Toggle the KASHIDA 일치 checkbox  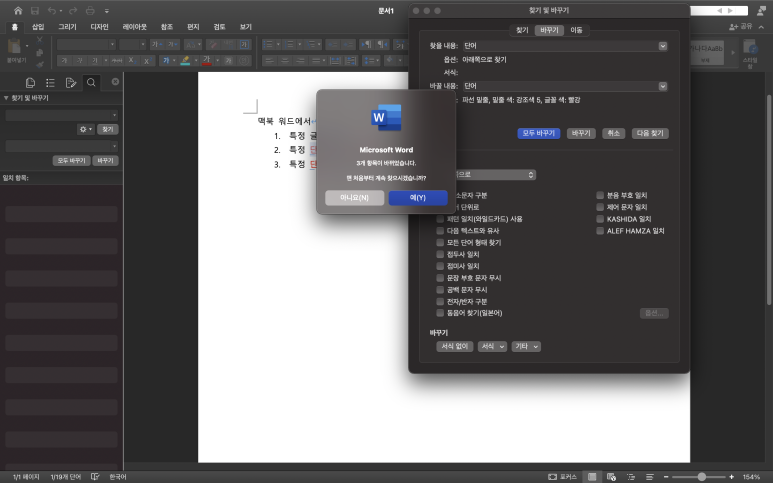[600, 219]
